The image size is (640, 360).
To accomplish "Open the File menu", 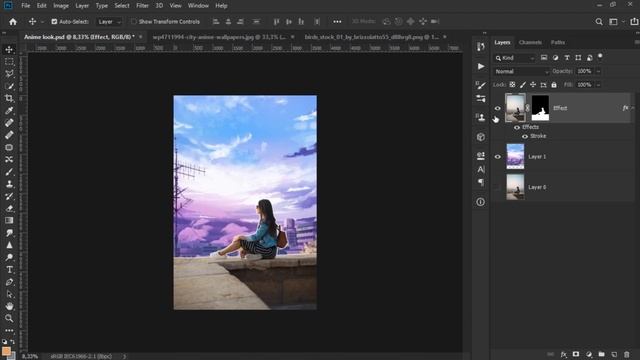I will tap(25, 6).
